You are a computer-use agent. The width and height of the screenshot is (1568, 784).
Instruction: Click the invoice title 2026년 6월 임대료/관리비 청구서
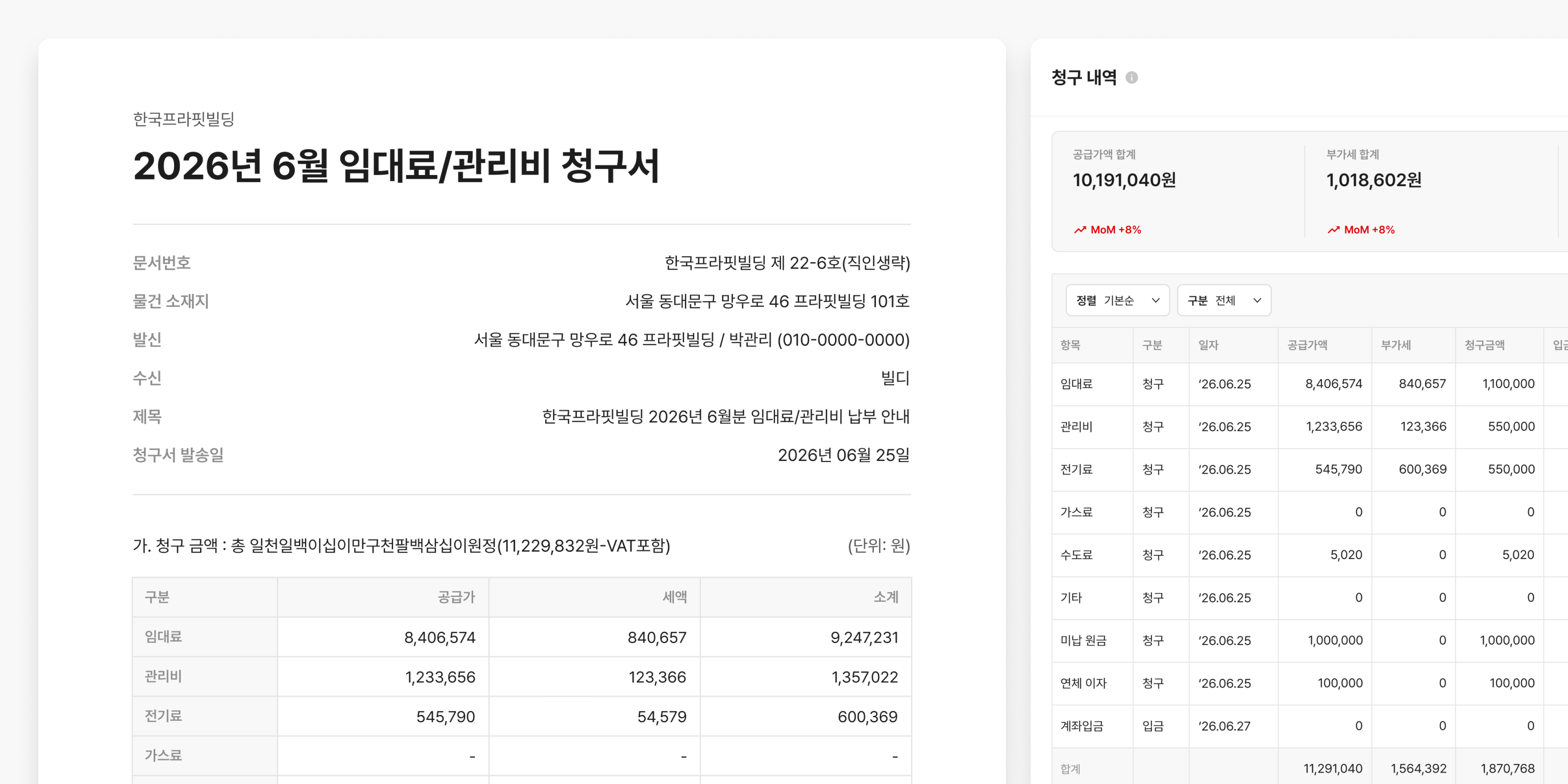click(x=396, y=165)
